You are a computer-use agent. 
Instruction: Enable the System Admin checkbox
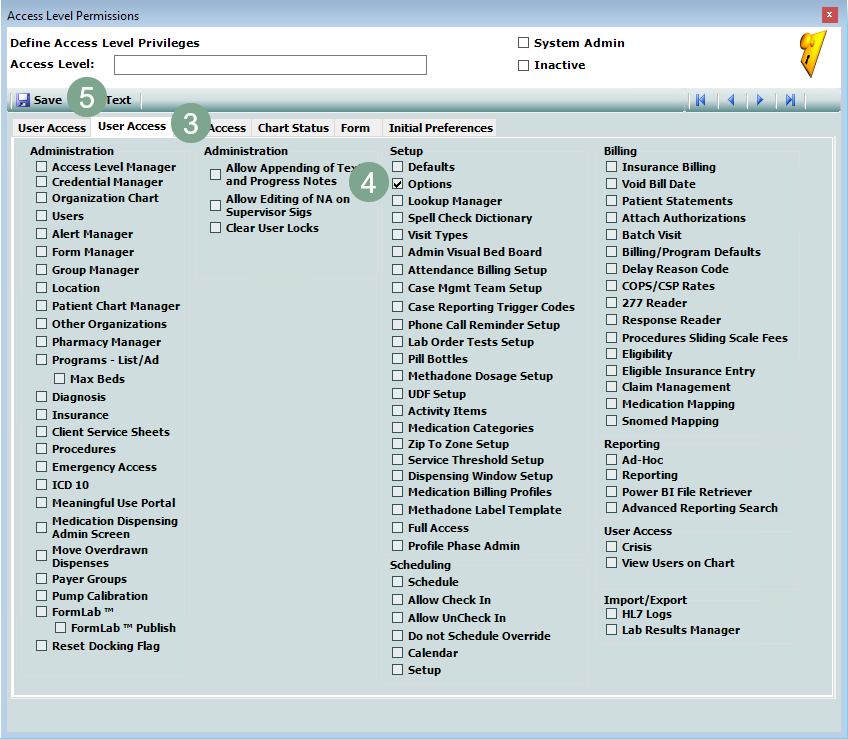click(523, 43)
